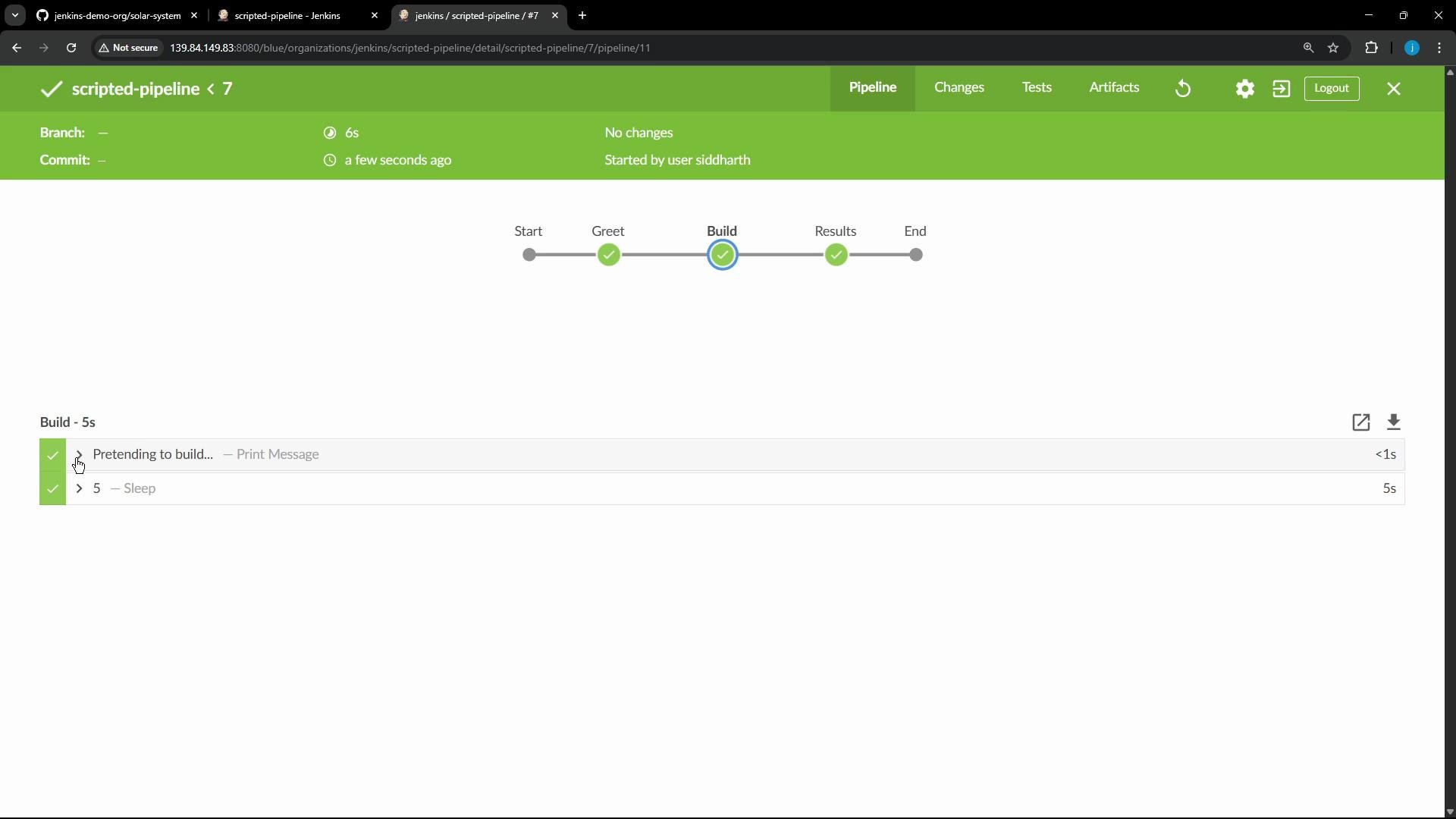Open pipeline configuration gear icon
Screen dimensions: 1456x819
click(x=1244, y=89)
